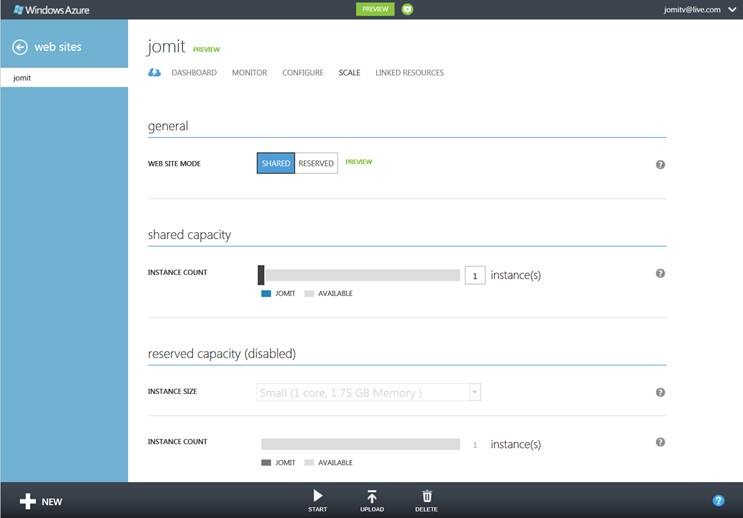Image resolution: width=743 pixels, height=518 pixels.
Task: Click the web sites header text
Action: click(58, 47)
